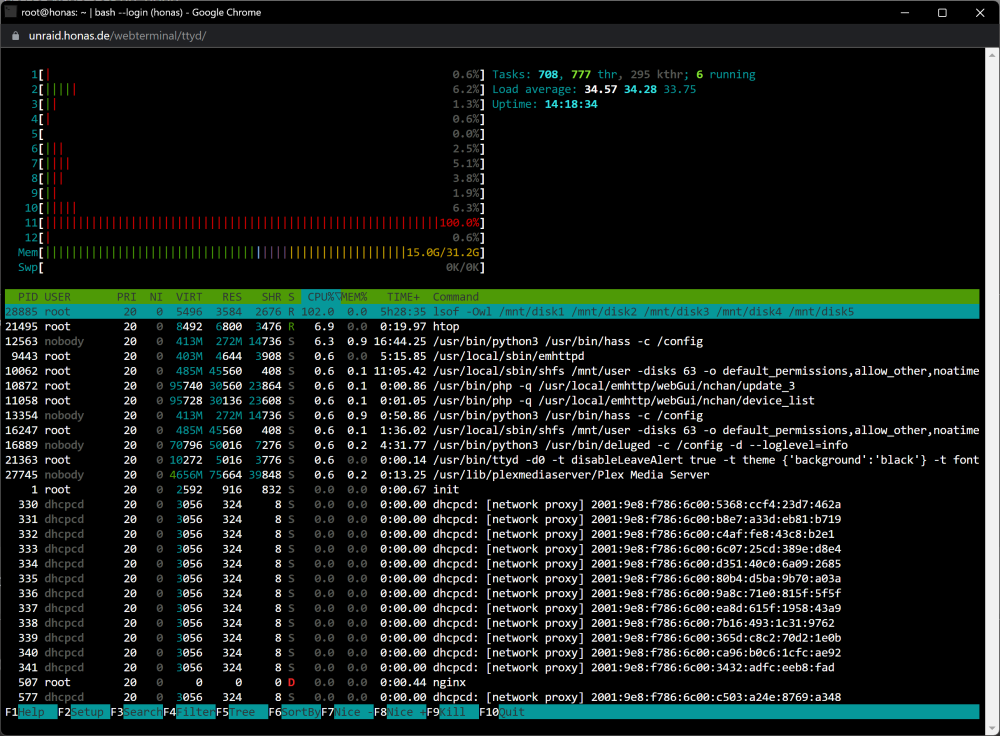Click the vertical scrollbar down arrow
The height and width of the screenshot is (736, 1000).
pos(992,728)
